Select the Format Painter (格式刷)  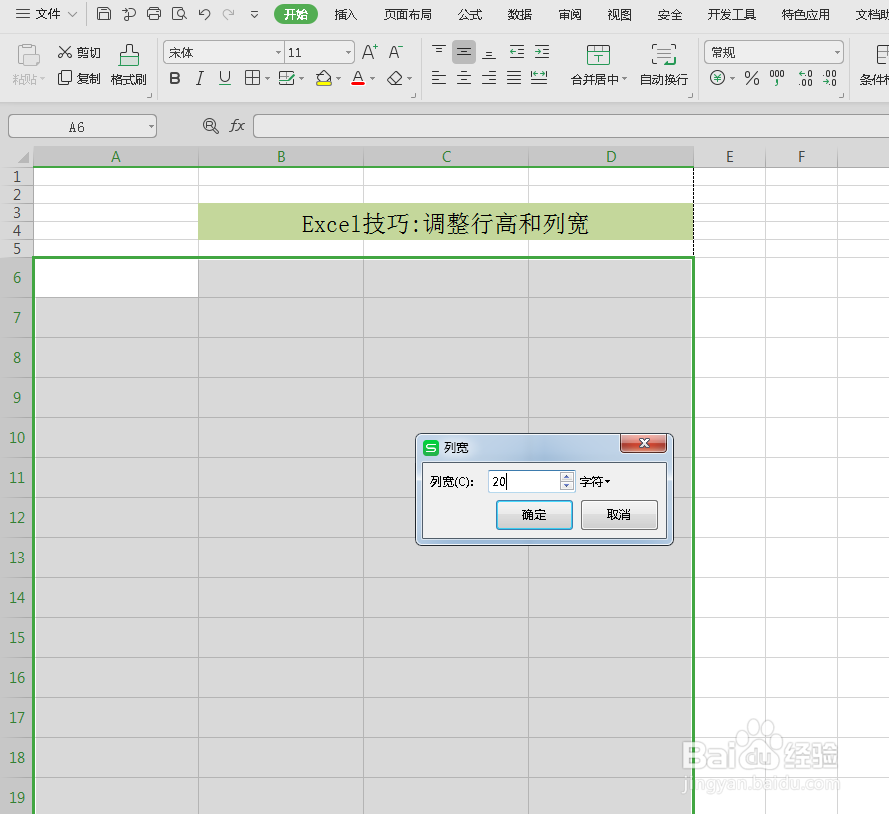[129, 65]
